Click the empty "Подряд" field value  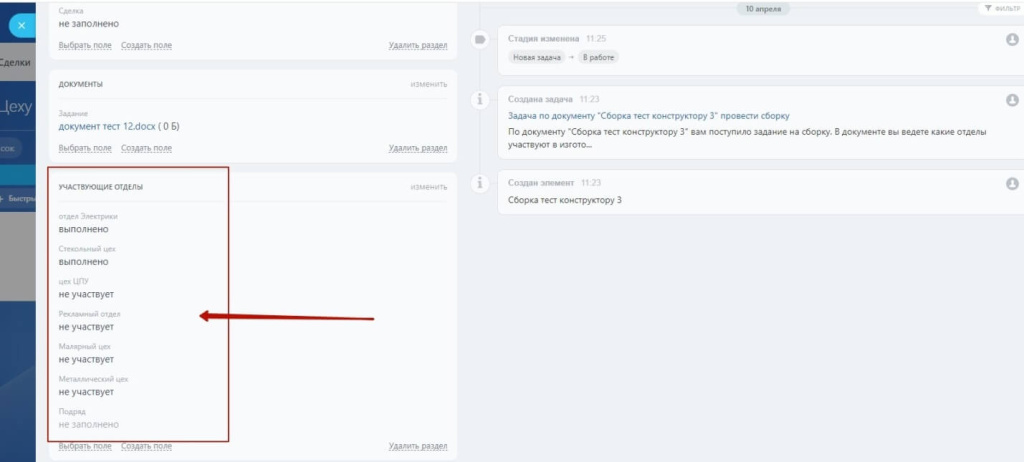pos(88,424)
